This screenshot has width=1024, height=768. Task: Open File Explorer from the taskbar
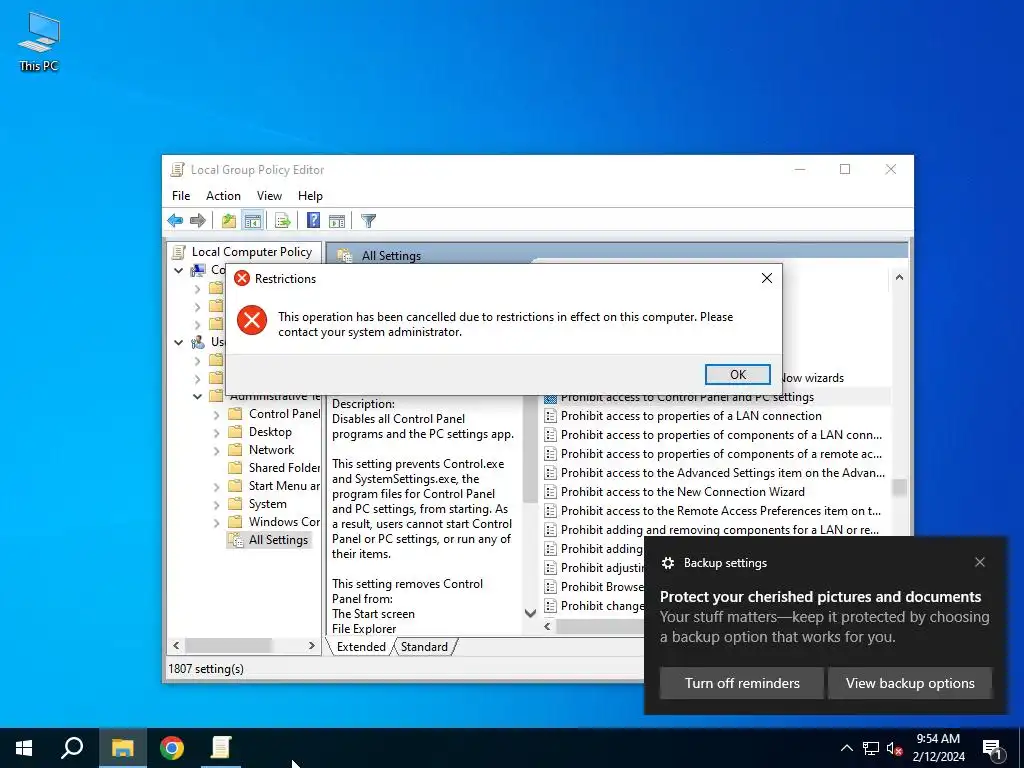[122, 748]
